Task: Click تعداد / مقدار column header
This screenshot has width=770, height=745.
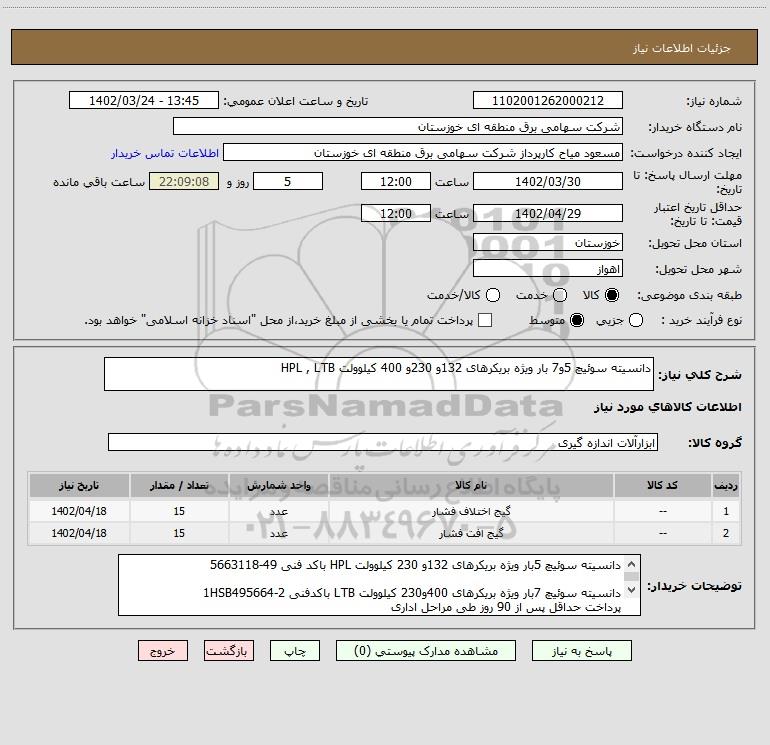Action: (179, 486)
